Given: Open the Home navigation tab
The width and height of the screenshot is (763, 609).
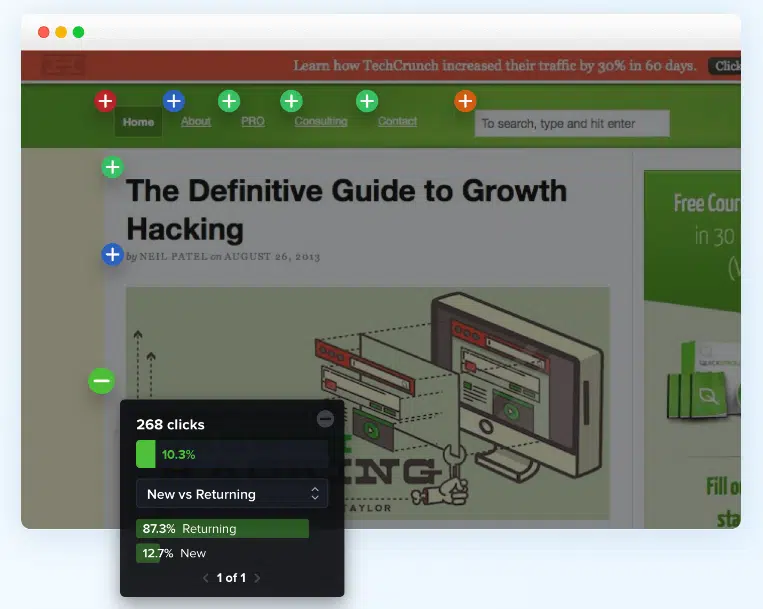Looking at the screenshot, I should [138, 122].
